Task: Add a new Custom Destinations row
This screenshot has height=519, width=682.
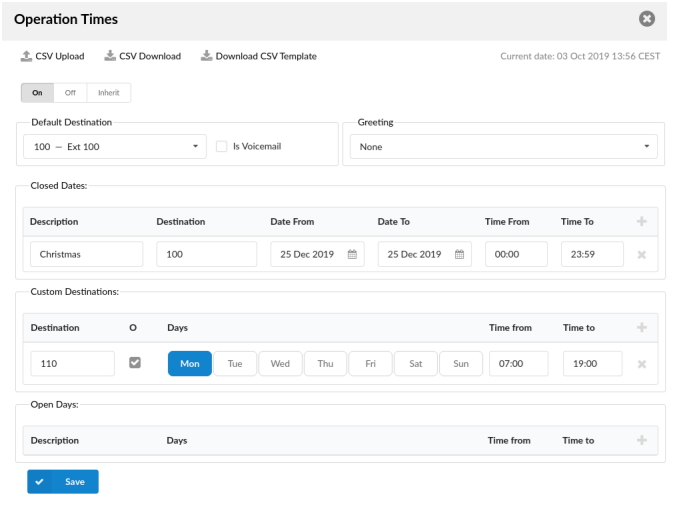Action: pos(641,327)
